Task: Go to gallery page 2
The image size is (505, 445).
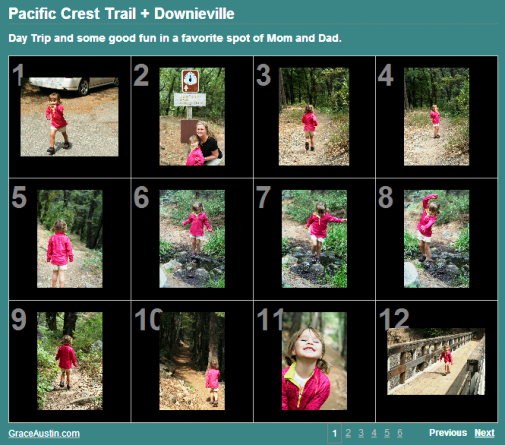Action: (348, 433)
